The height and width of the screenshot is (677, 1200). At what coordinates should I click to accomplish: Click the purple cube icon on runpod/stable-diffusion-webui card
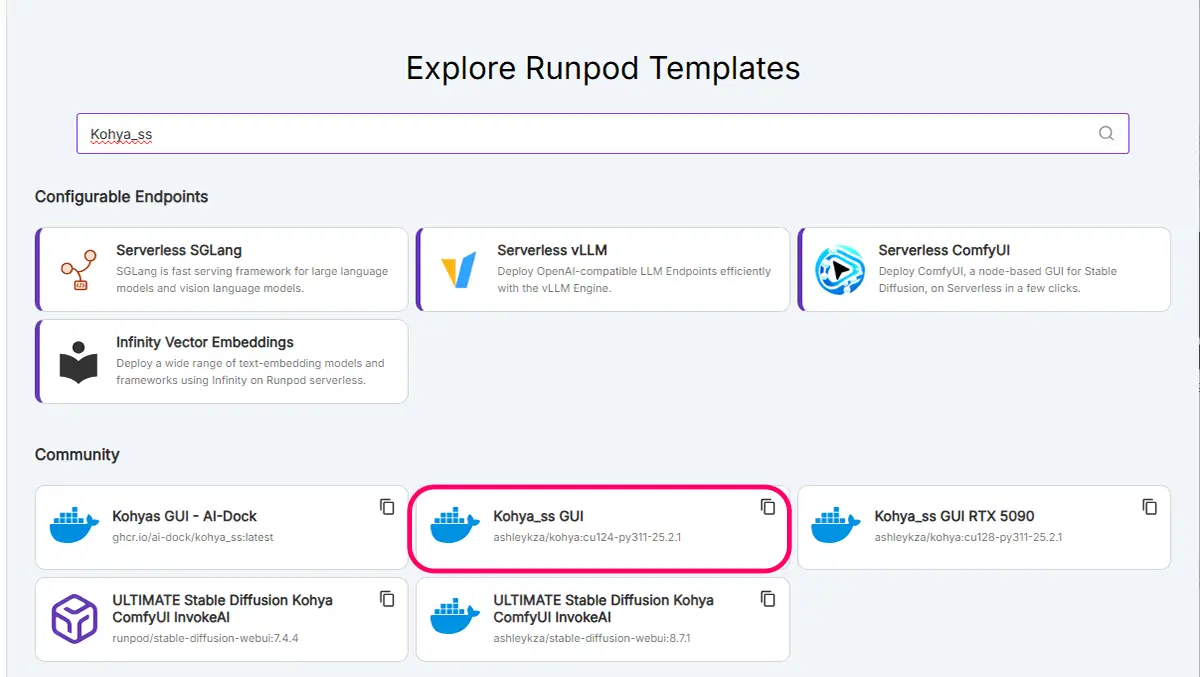click(x=74, y=618)
